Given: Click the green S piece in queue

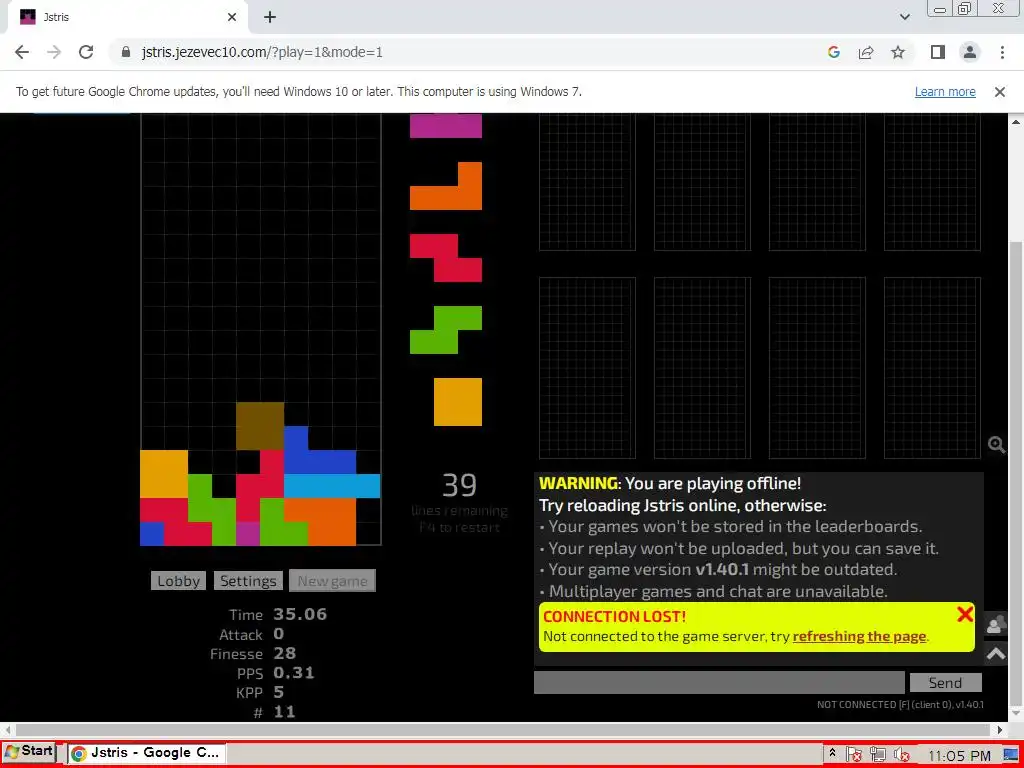Looking at the screenshot, I should tap(446, 330).
